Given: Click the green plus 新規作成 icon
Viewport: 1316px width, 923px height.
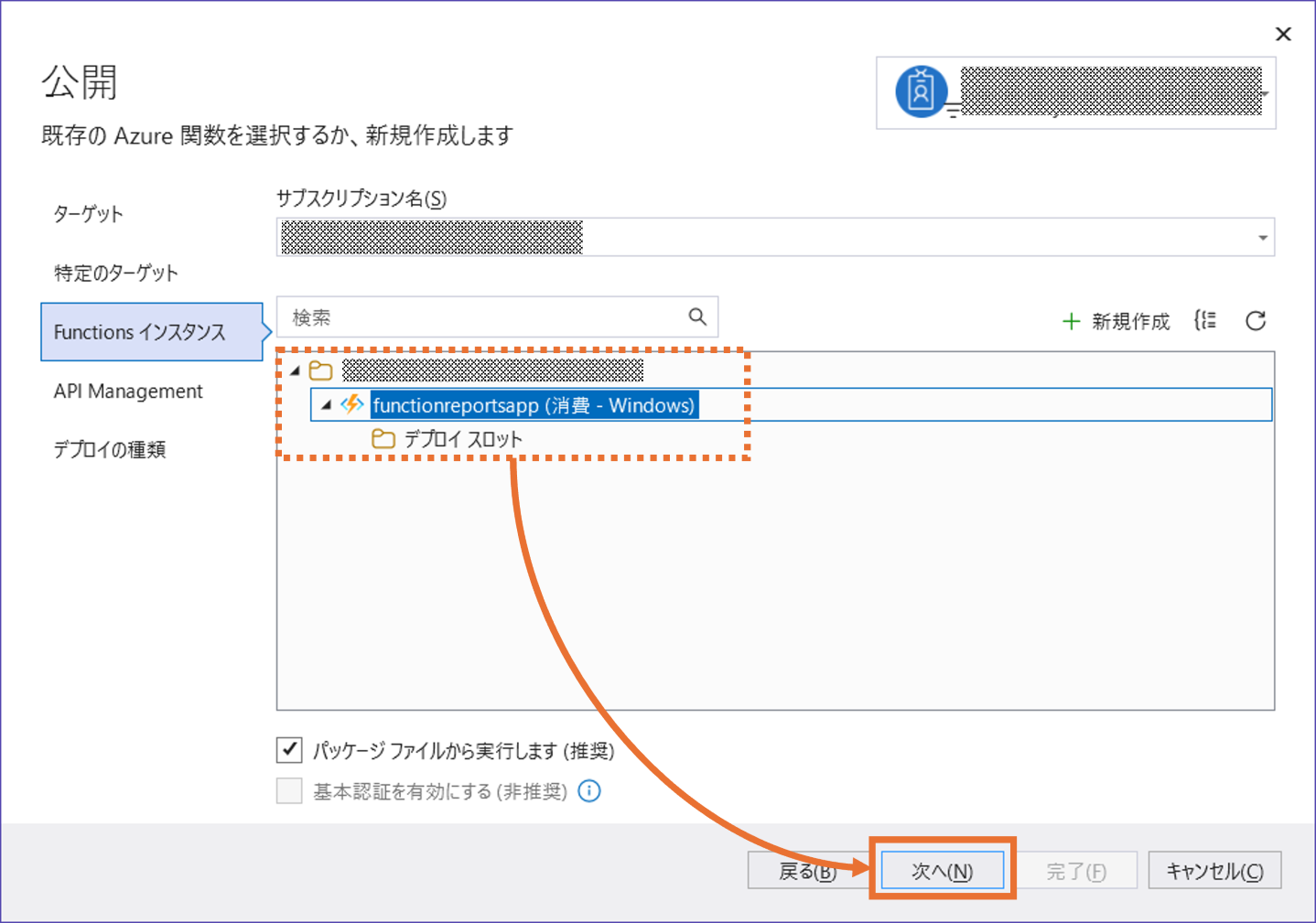Looking at the screenshot, I should (x=1072, y=321).
